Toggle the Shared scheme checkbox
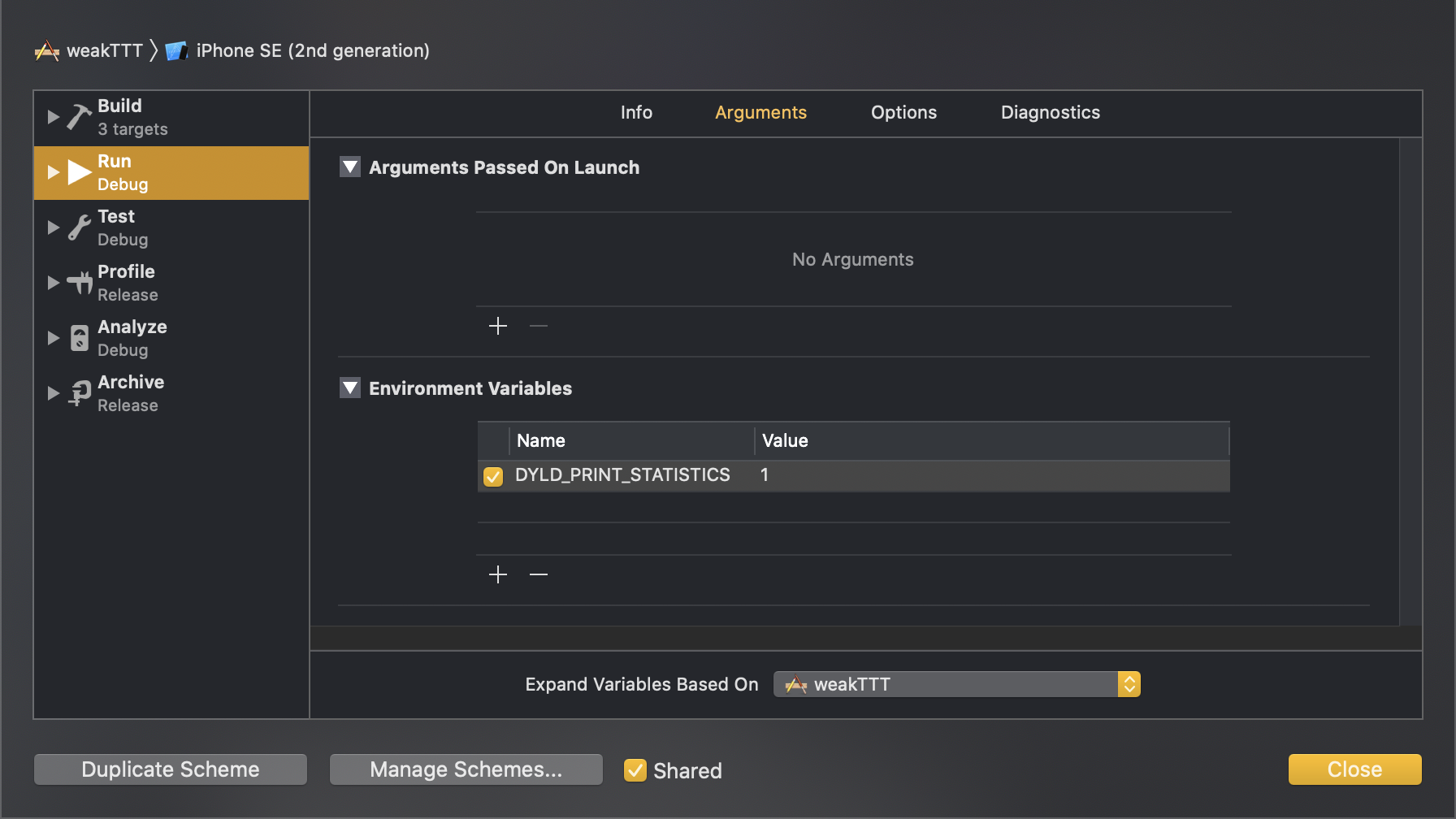This screenshot has height=819, width=1456. 635,769
